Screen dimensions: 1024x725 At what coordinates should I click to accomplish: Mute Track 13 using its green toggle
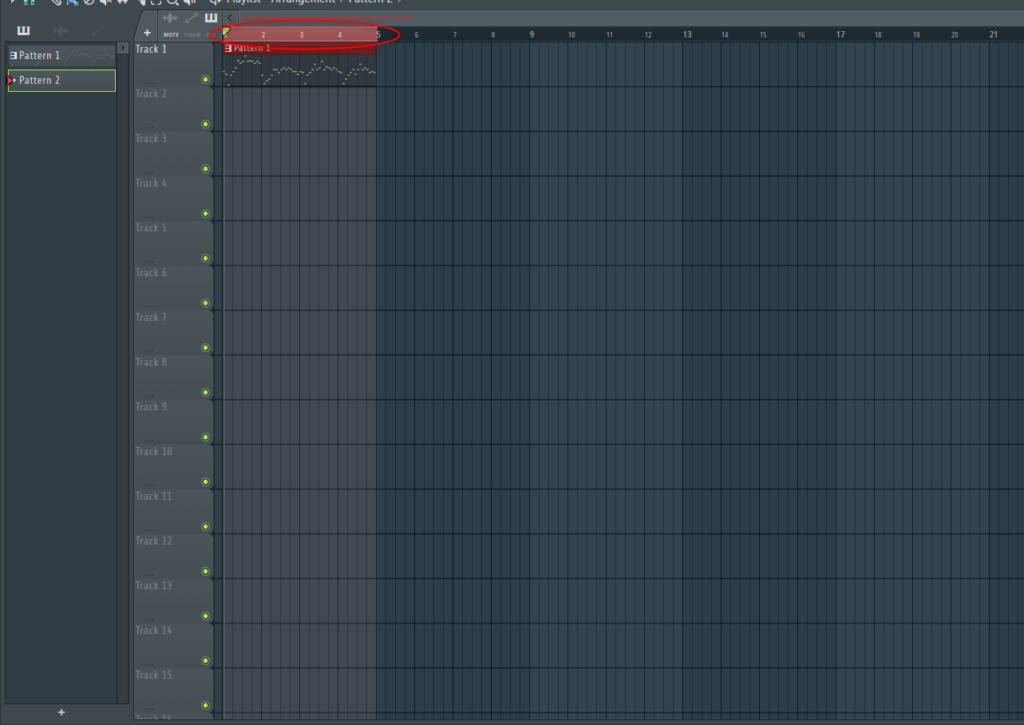click(205, 616)
